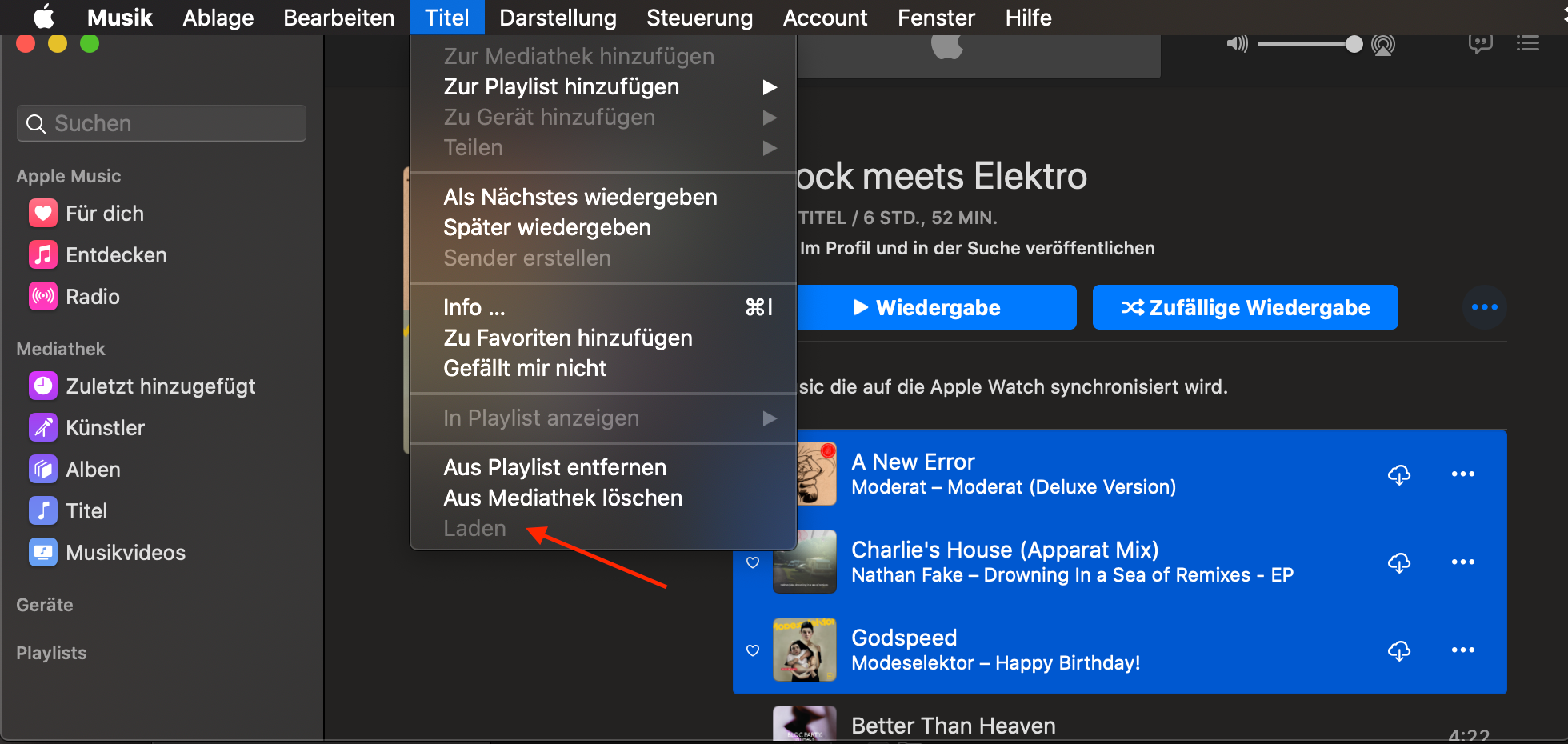The image size is (1568, 744).
Task: Download Godspeed from the cloud
Action: click(1398, 650)
